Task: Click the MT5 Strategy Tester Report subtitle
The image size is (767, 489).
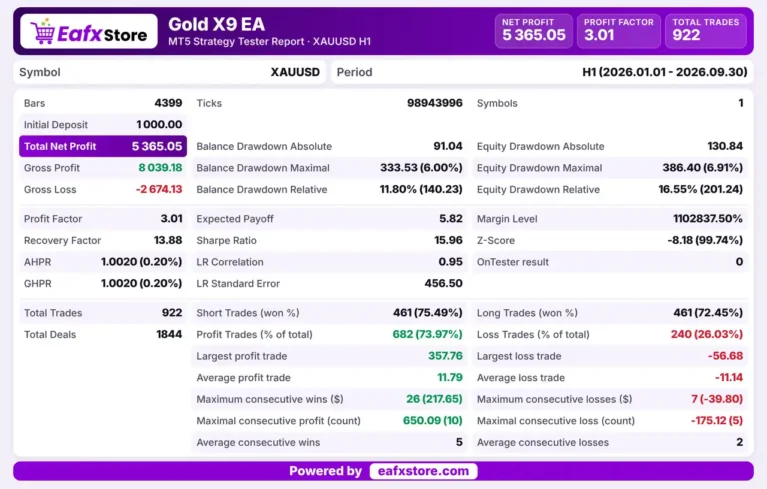Action: [x=269, y=42]
